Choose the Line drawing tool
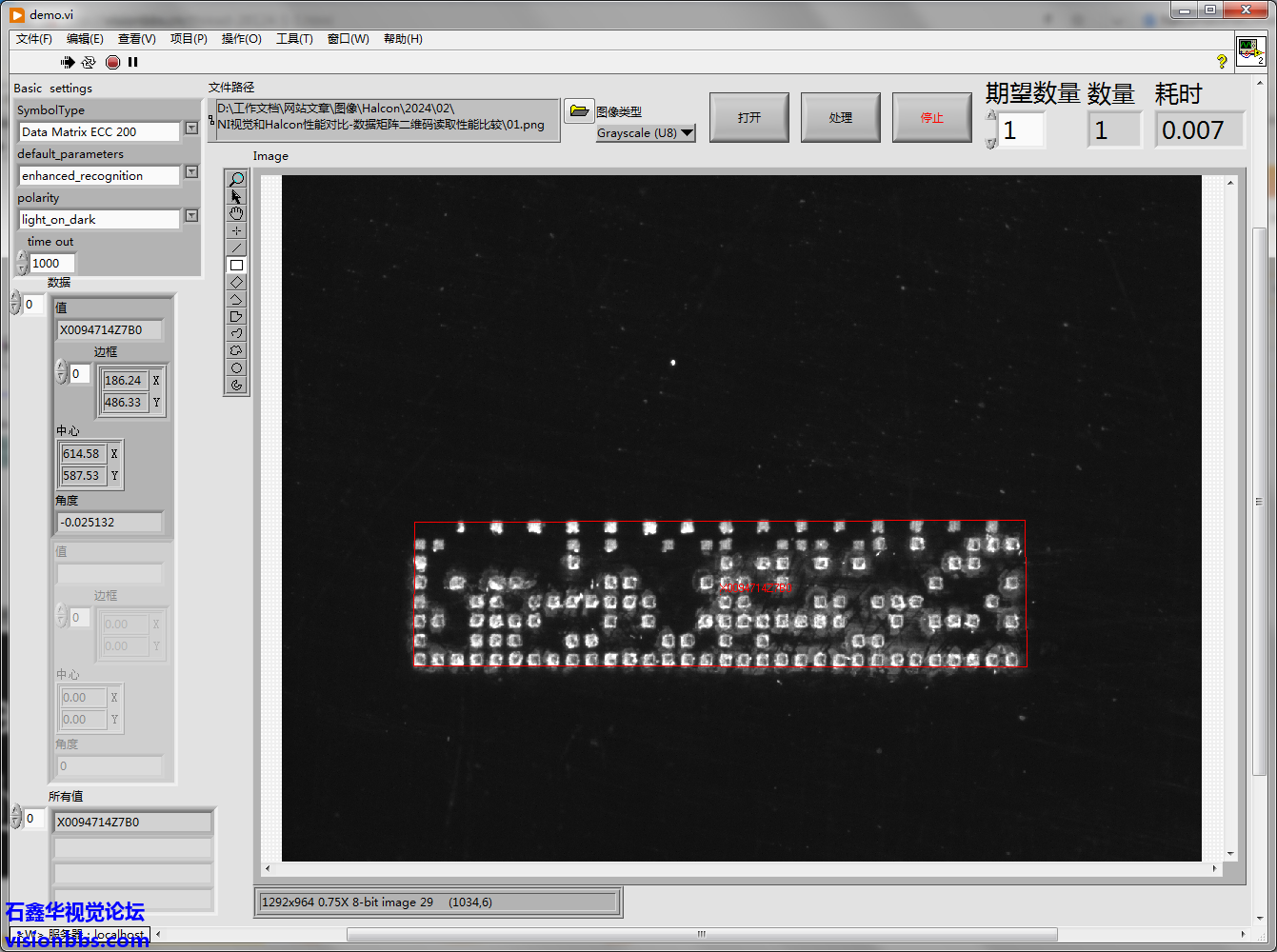The width and height of the screenshot is (1277, 952). click(237, 248)
